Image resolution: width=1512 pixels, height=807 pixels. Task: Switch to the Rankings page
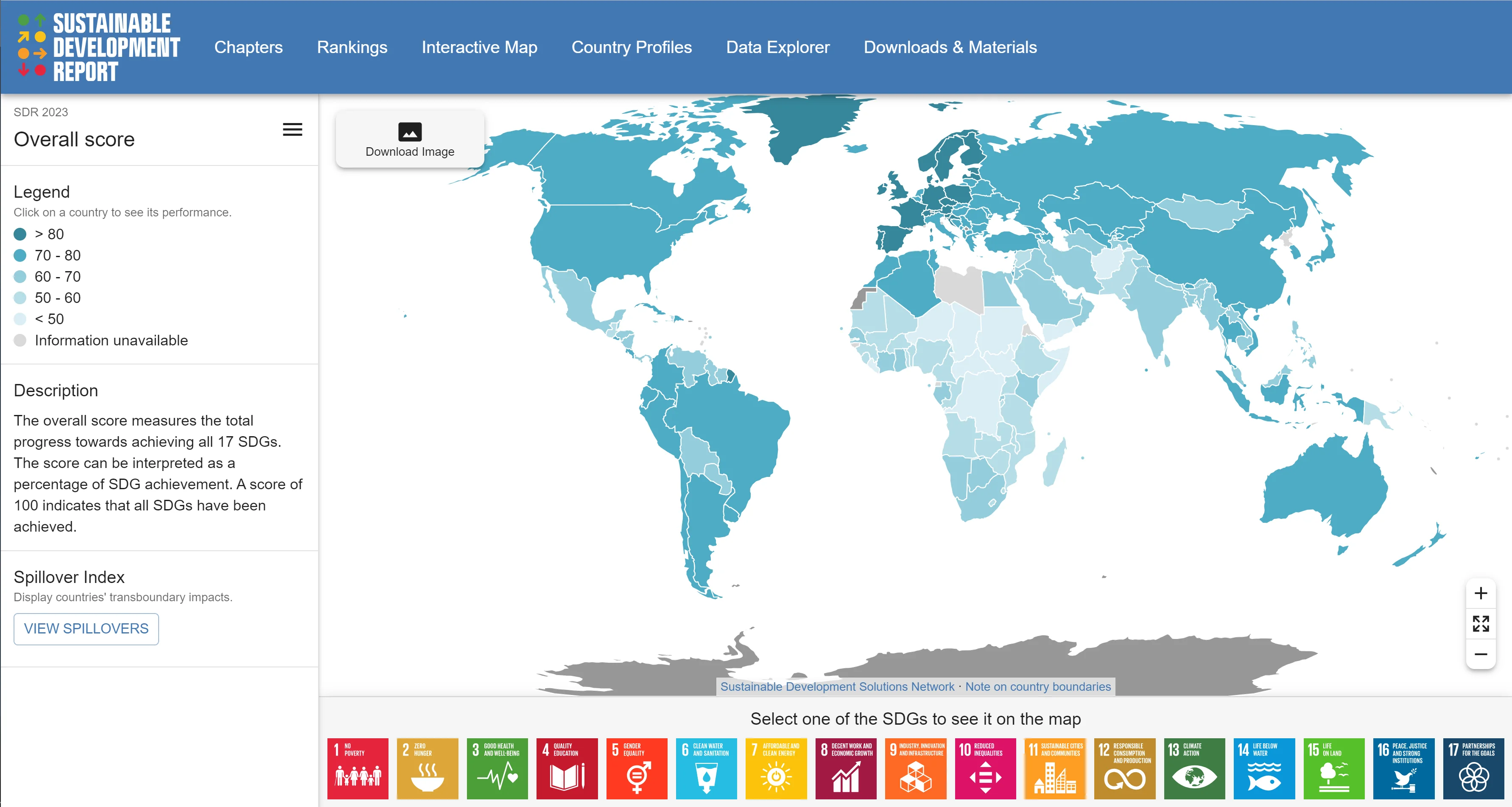tap(352, 47)
